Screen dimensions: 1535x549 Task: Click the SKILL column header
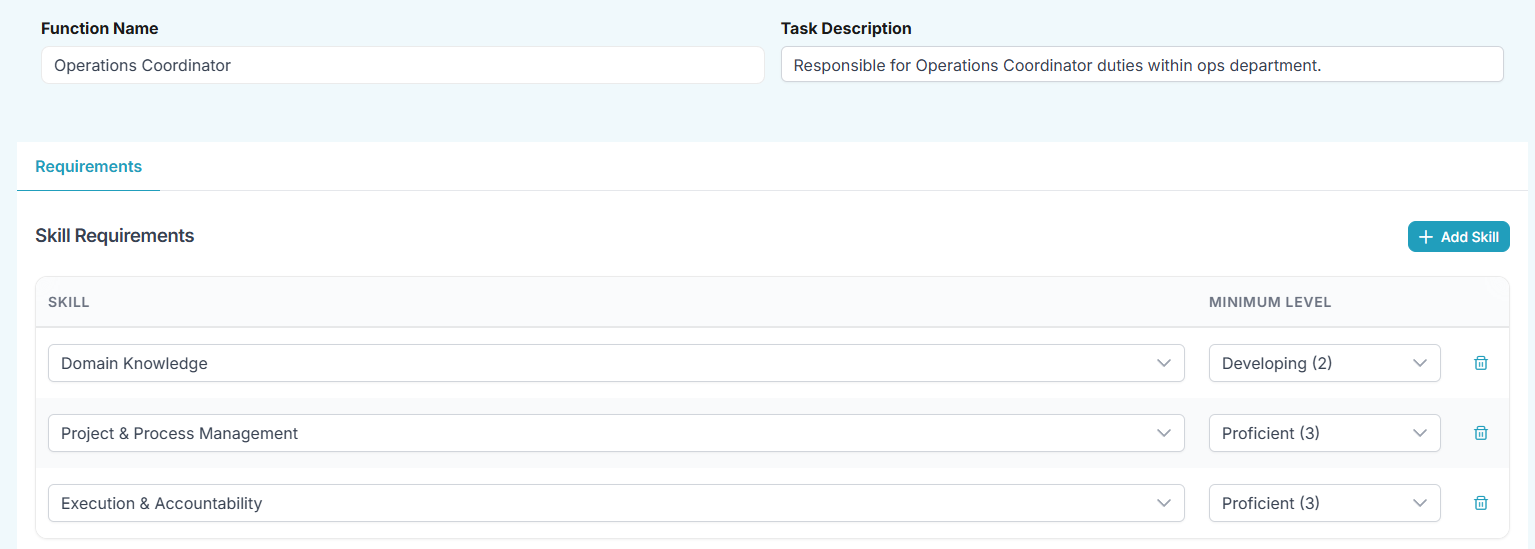tap(69, 302)
